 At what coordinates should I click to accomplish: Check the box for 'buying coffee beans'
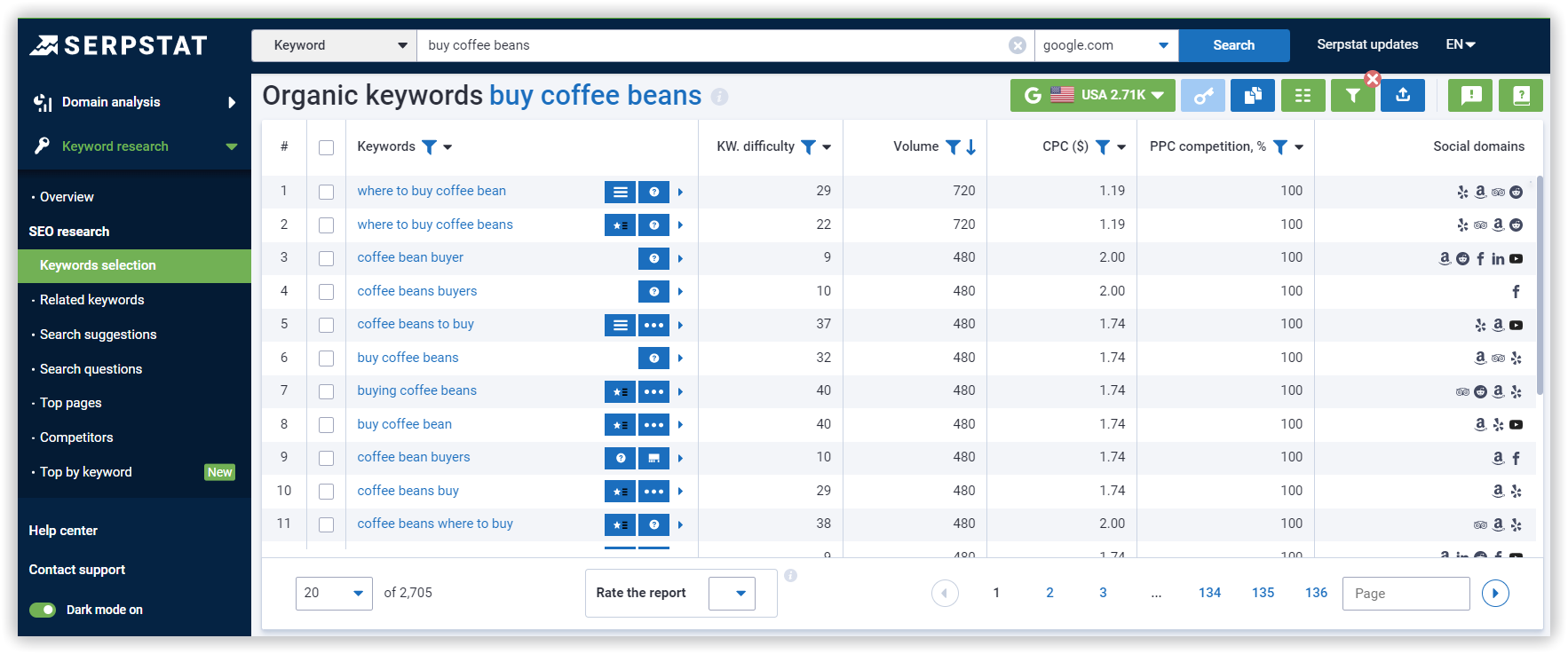click(x=326, y=391)
